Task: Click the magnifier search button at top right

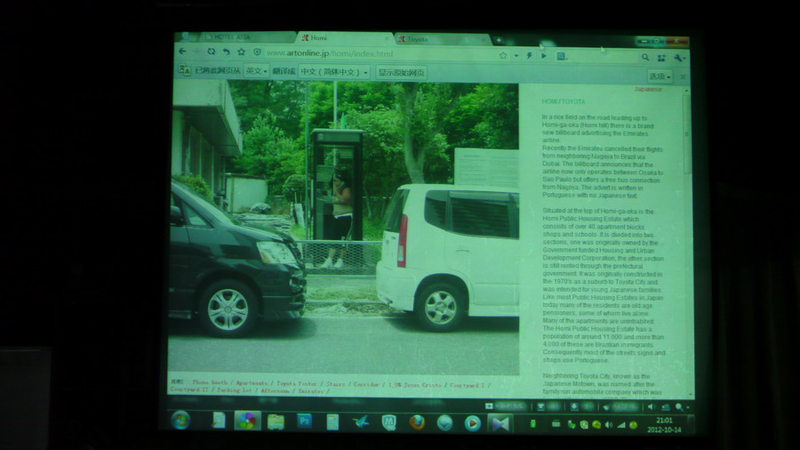Action: [x=645, y=58]
